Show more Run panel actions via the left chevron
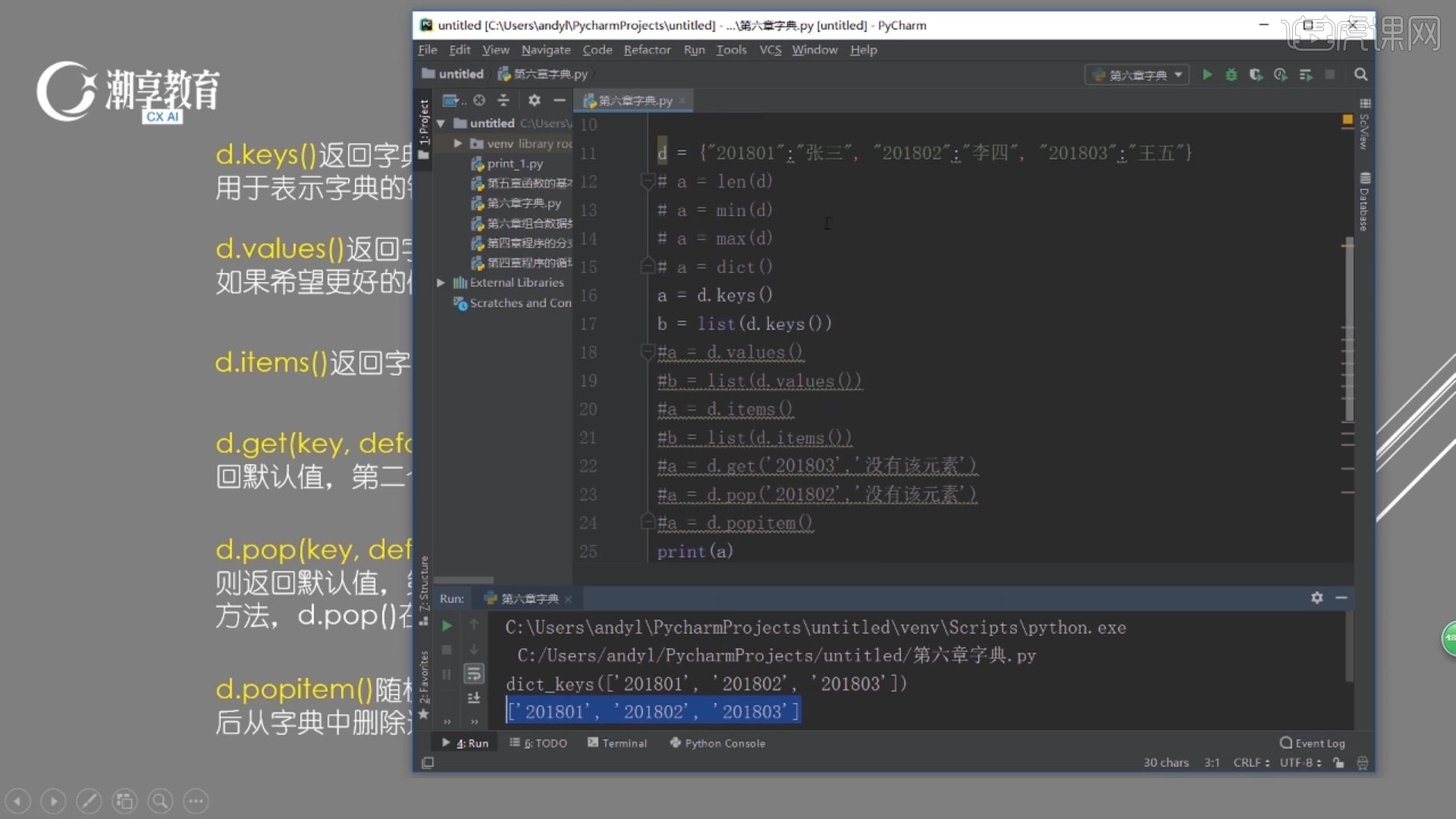Viewport: 1456px width, 819px height. pos(447,721)
